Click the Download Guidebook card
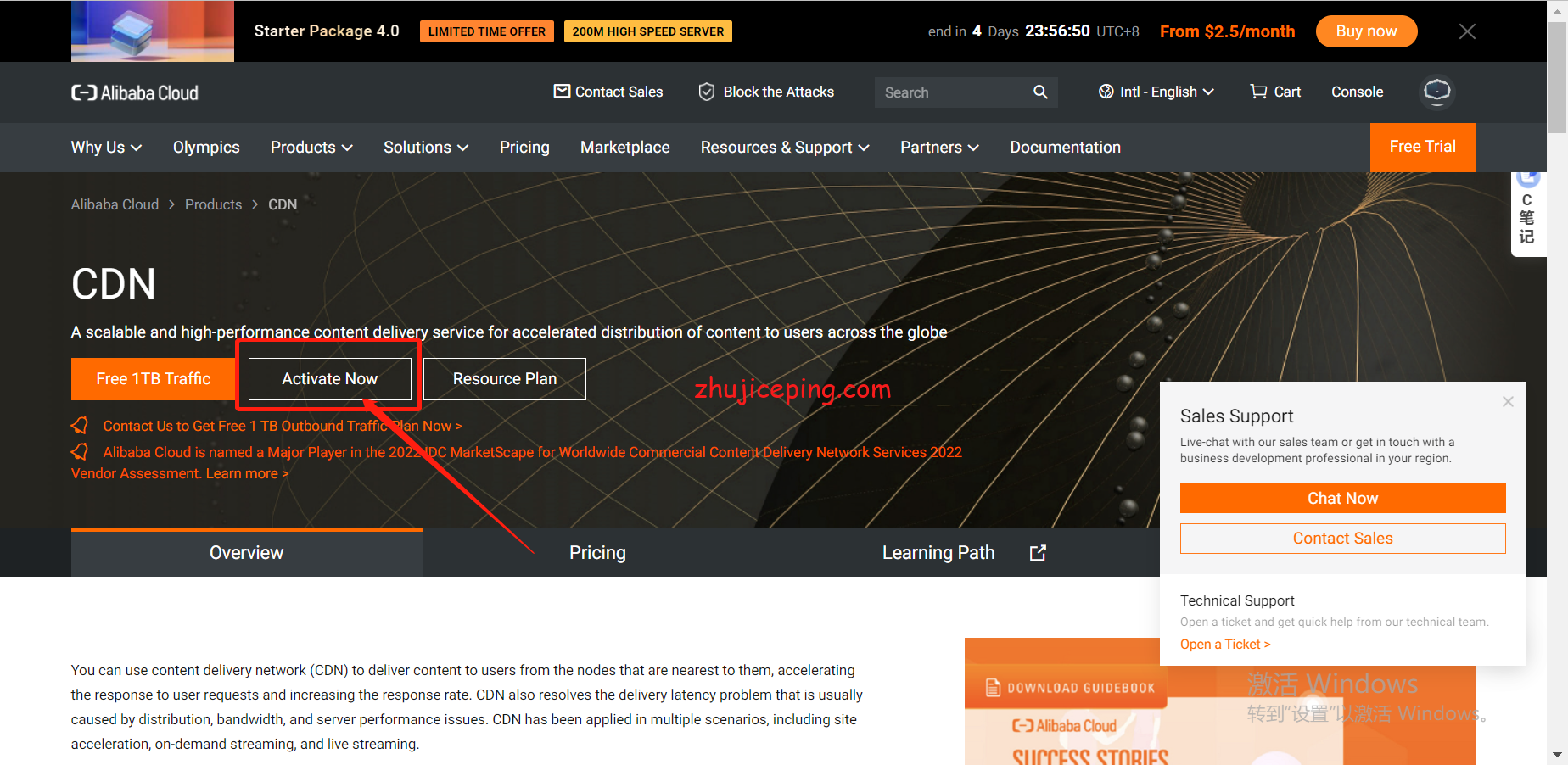 click(1220, 702)
